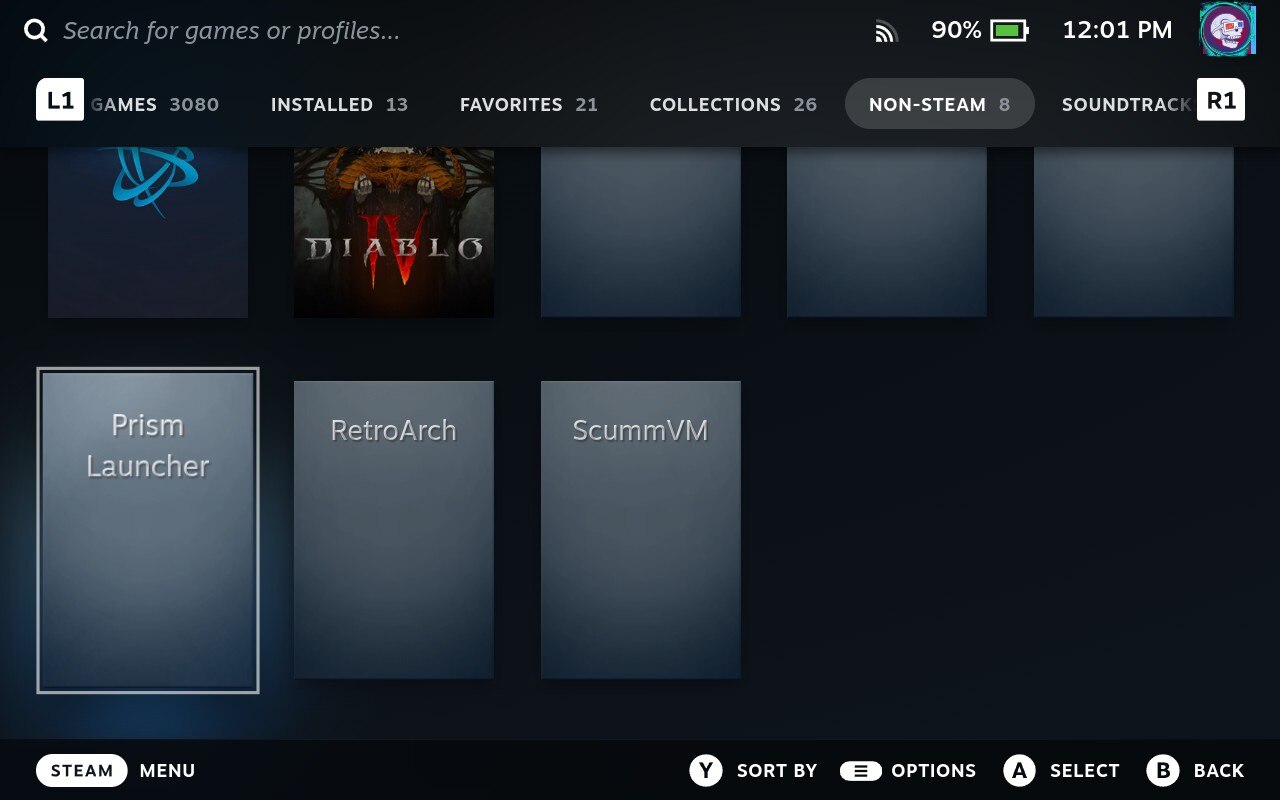Click the Options menu button icon
This screenshot has width=1280, height=800.
click(860, 770)
